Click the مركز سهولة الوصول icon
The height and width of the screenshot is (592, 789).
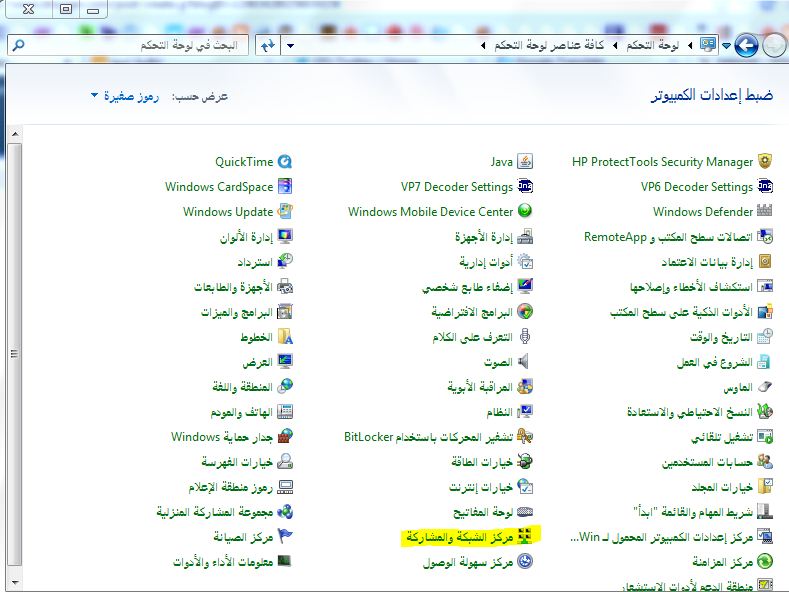pos(525,562)
